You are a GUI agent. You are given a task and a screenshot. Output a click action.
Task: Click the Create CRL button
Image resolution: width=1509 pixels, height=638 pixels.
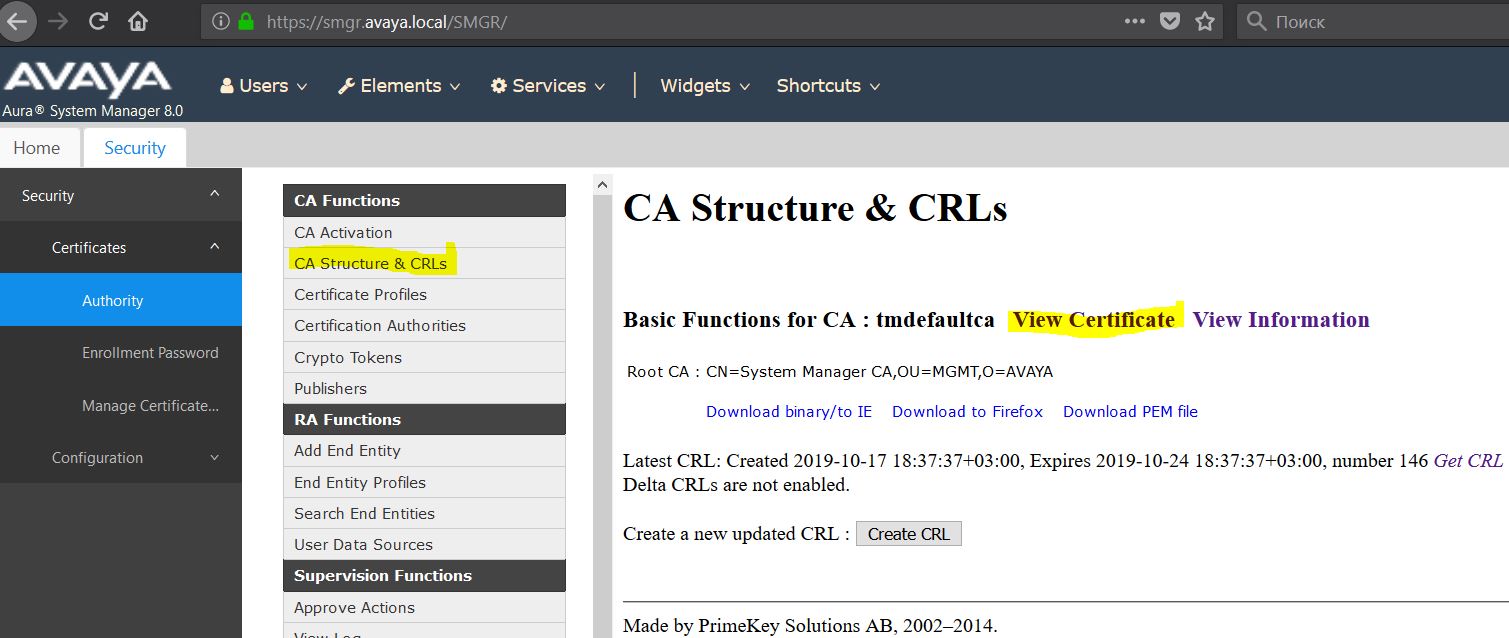(909, 534)
